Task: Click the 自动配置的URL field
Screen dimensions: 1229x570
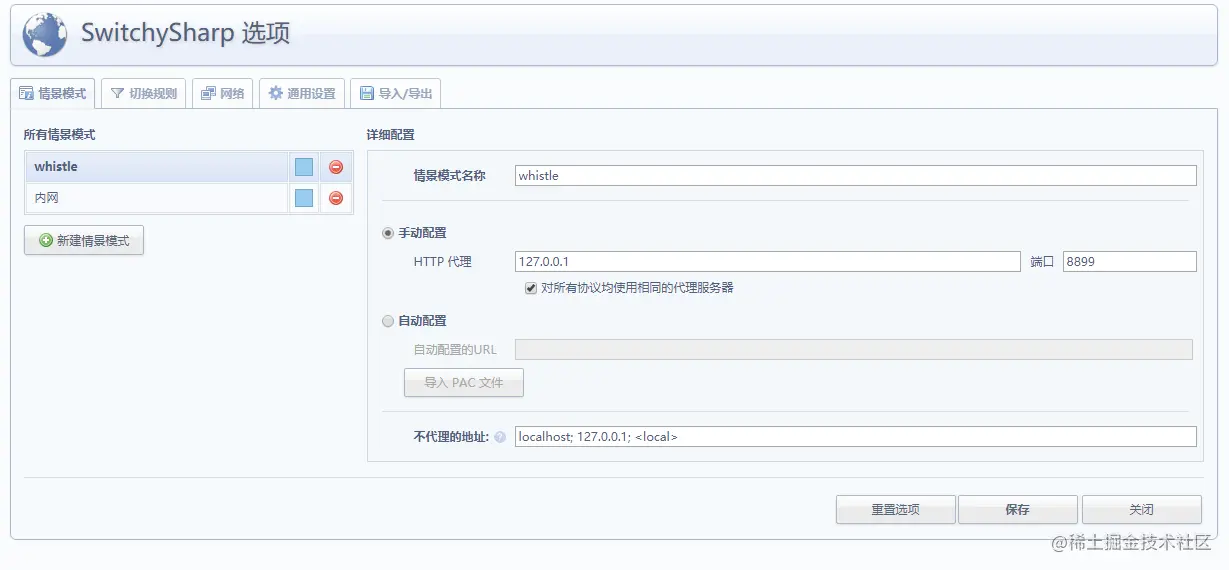Action: pyautogui.click(x=853, y=349)
